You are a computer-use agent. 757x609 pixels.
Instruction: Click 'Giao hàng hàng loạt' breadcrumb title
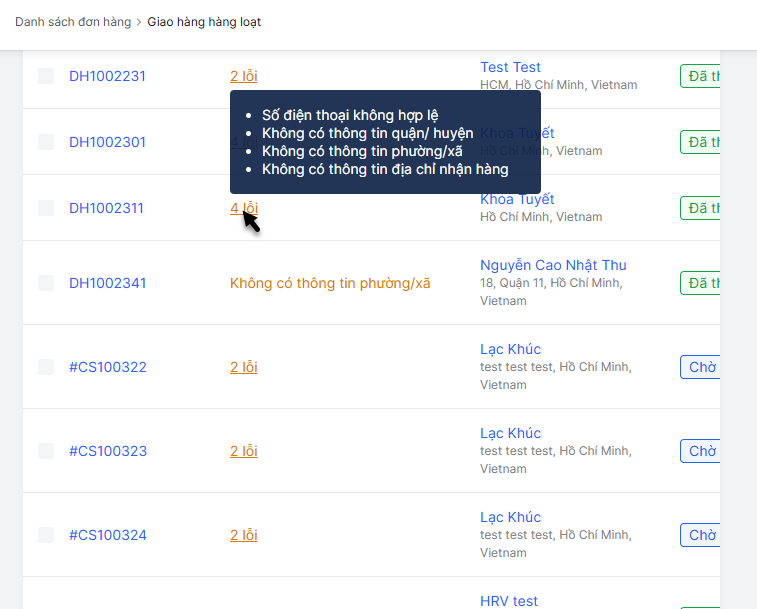(x=204, y=22)
